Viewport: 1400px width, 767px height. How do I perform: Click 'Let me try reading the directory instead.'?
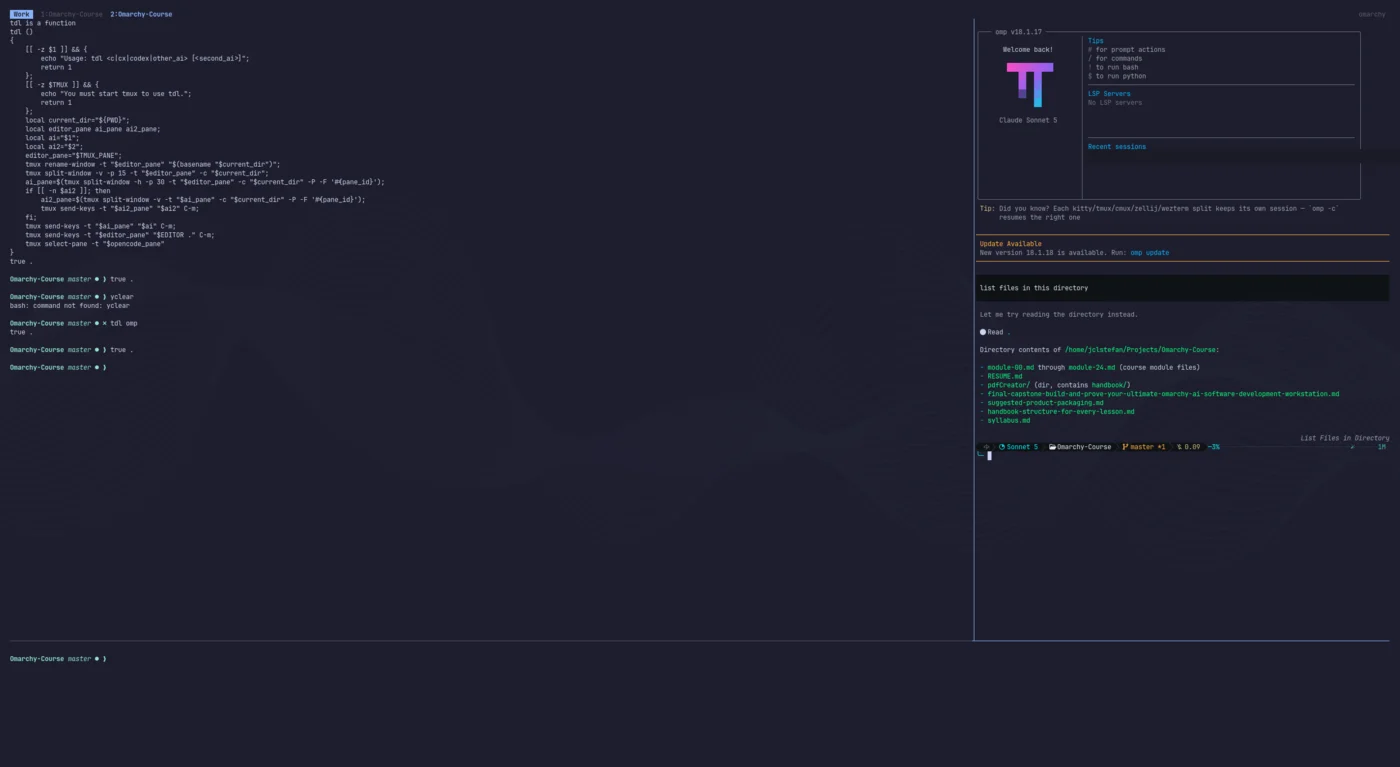point(1059,314)
